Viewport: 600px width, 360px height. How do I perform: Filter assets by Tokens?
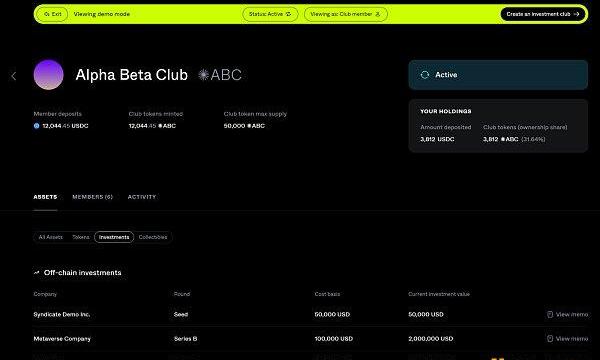click(x=81, y=237)
